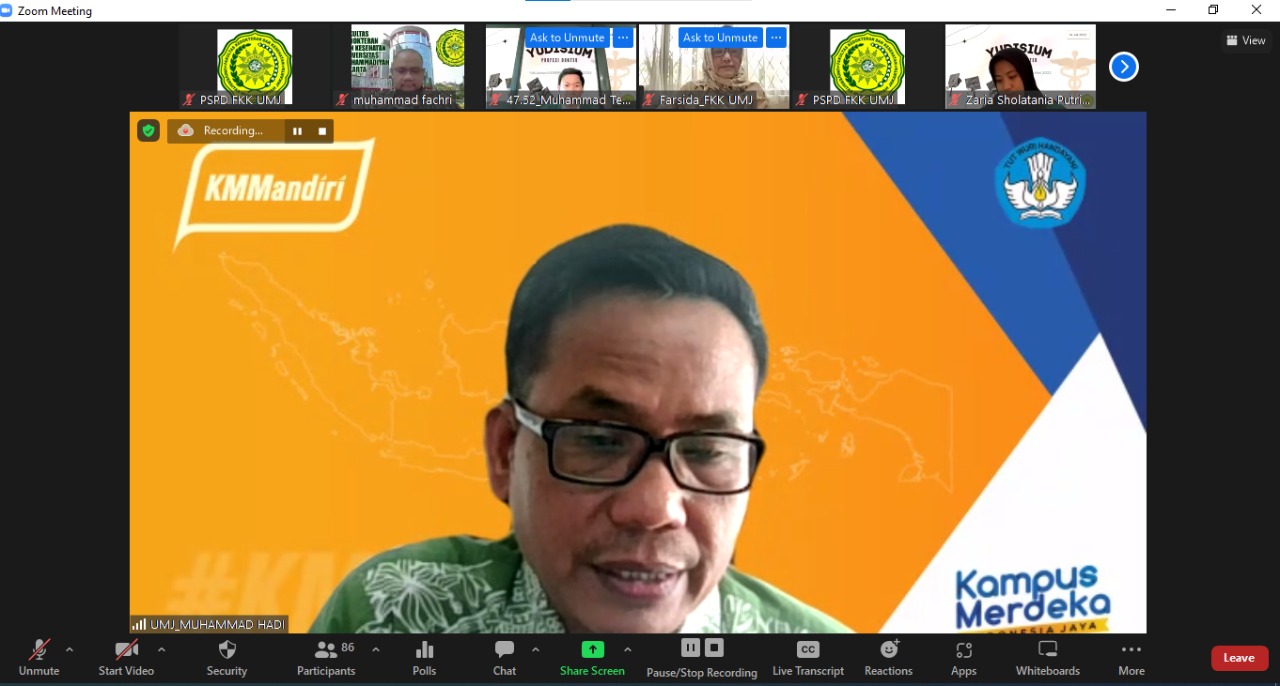Open the Reactions menu

(888, 657)
